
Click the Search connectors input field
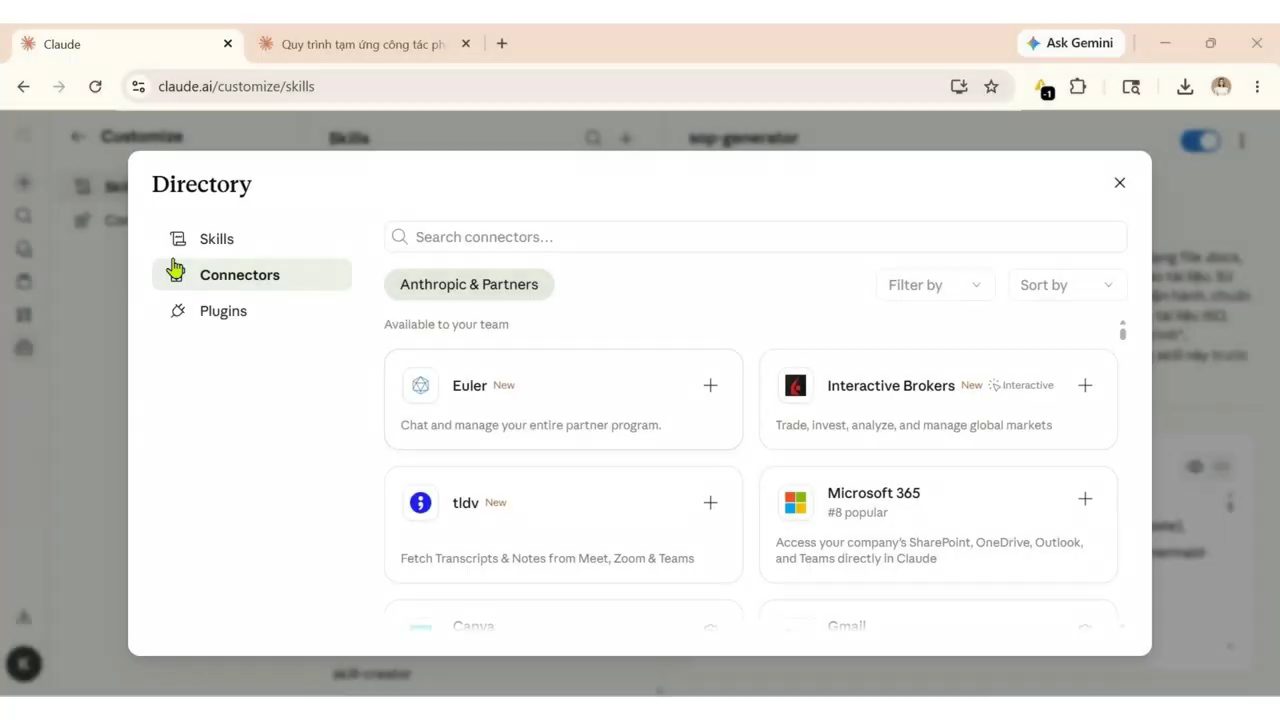(x=755, y=237)
